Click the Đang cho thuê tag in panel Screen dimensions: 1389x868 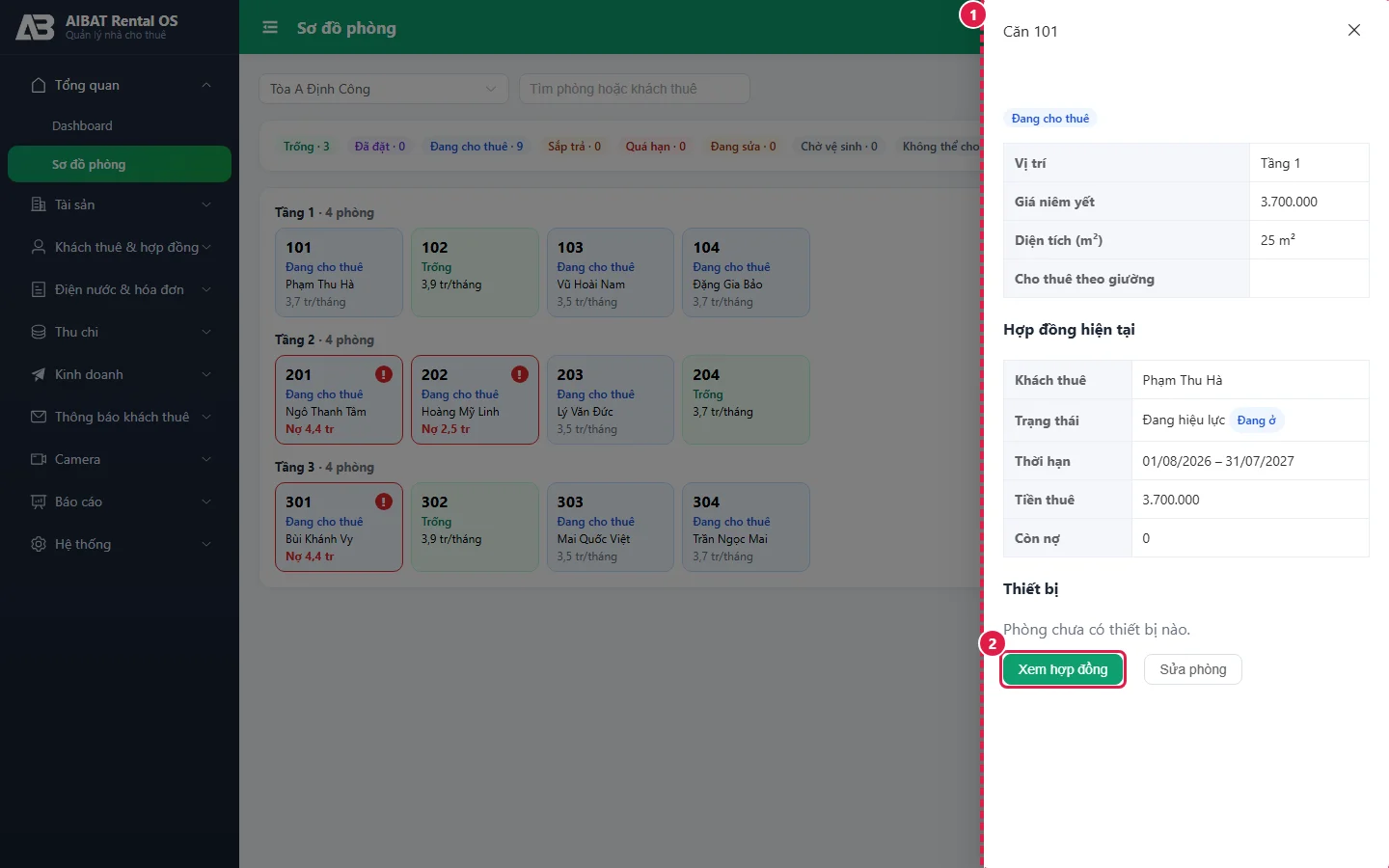pyautogui.click(x=1050, y=119)
